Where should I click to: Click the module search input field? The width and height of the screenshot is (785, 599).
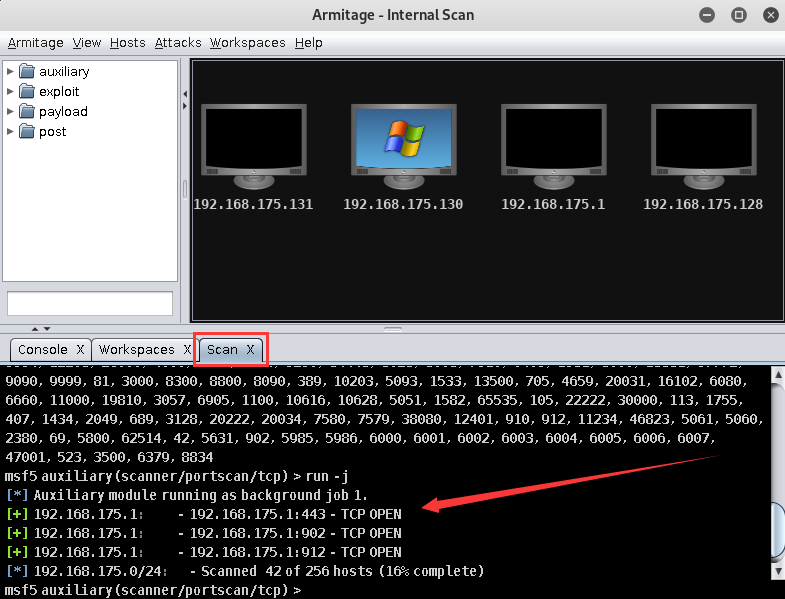tap(90, 304)
